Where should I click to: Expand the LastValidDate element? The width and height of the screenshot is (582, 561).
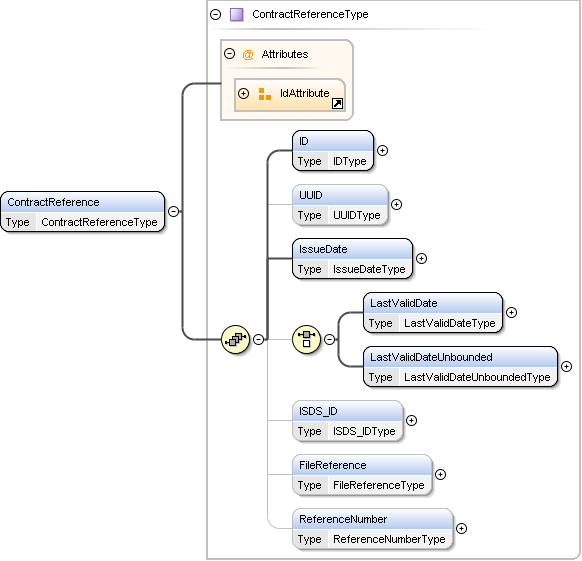pos(511,313)
